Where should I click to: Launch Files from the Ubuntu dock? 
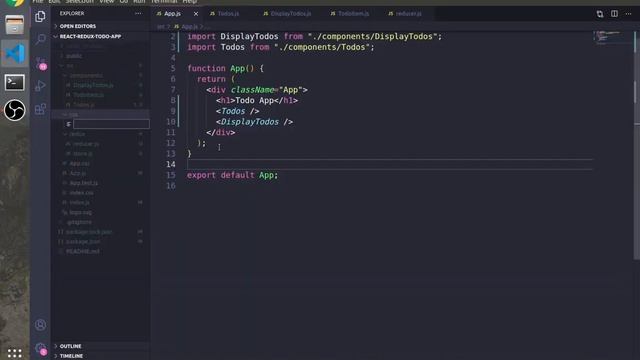click(15, 24)
